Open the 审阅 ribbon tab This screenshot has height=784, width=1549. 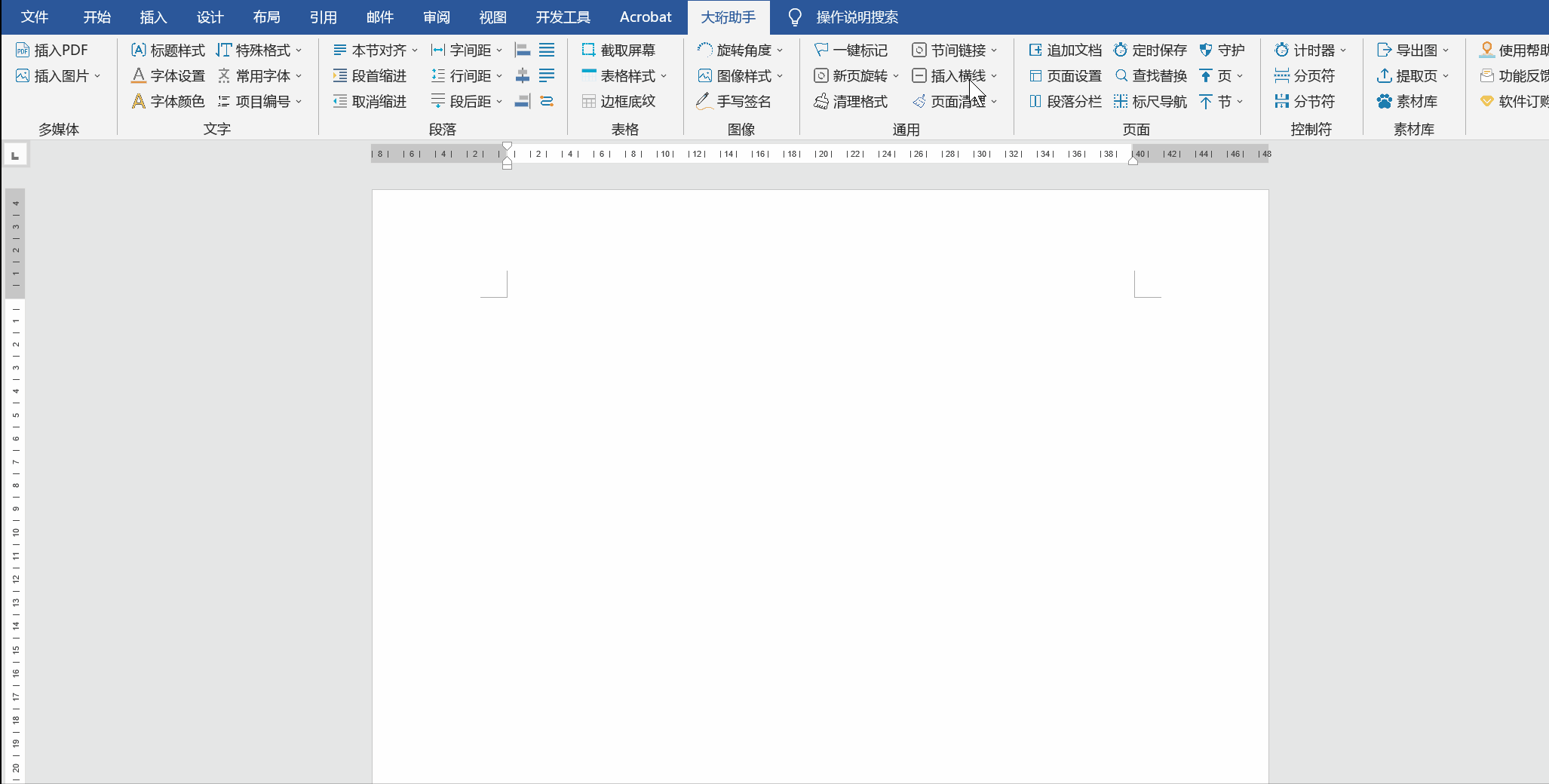pyautogui.click(x=436, y=17)
